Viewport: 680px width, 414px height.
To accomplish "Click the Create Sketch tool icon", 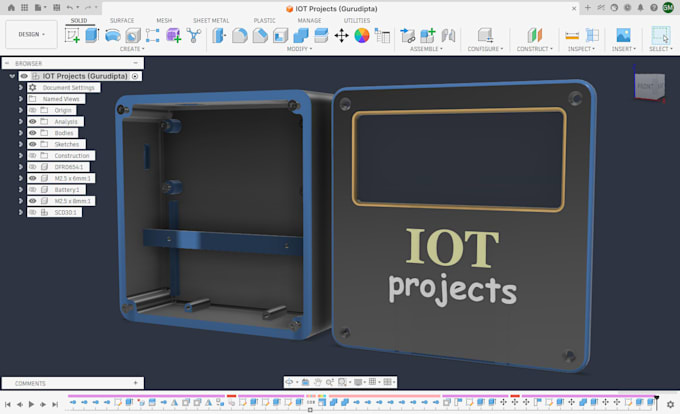I will (x=72, y=35).
